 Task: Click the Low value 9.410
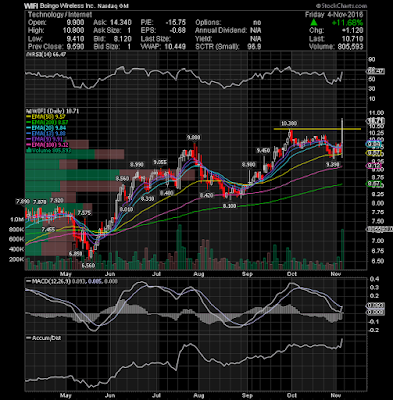(x=75, y=39)
